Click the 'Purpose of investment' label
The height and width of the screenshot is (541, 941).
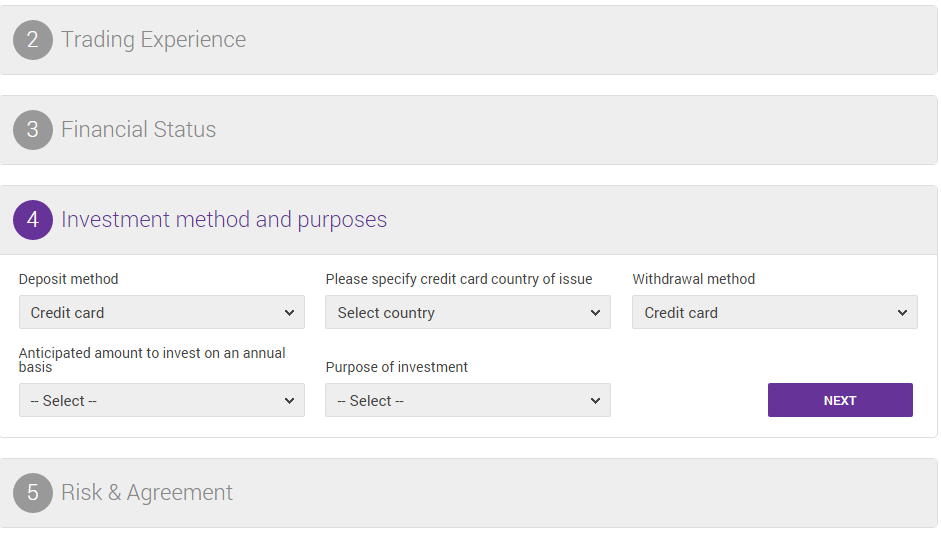coord(397,367)
